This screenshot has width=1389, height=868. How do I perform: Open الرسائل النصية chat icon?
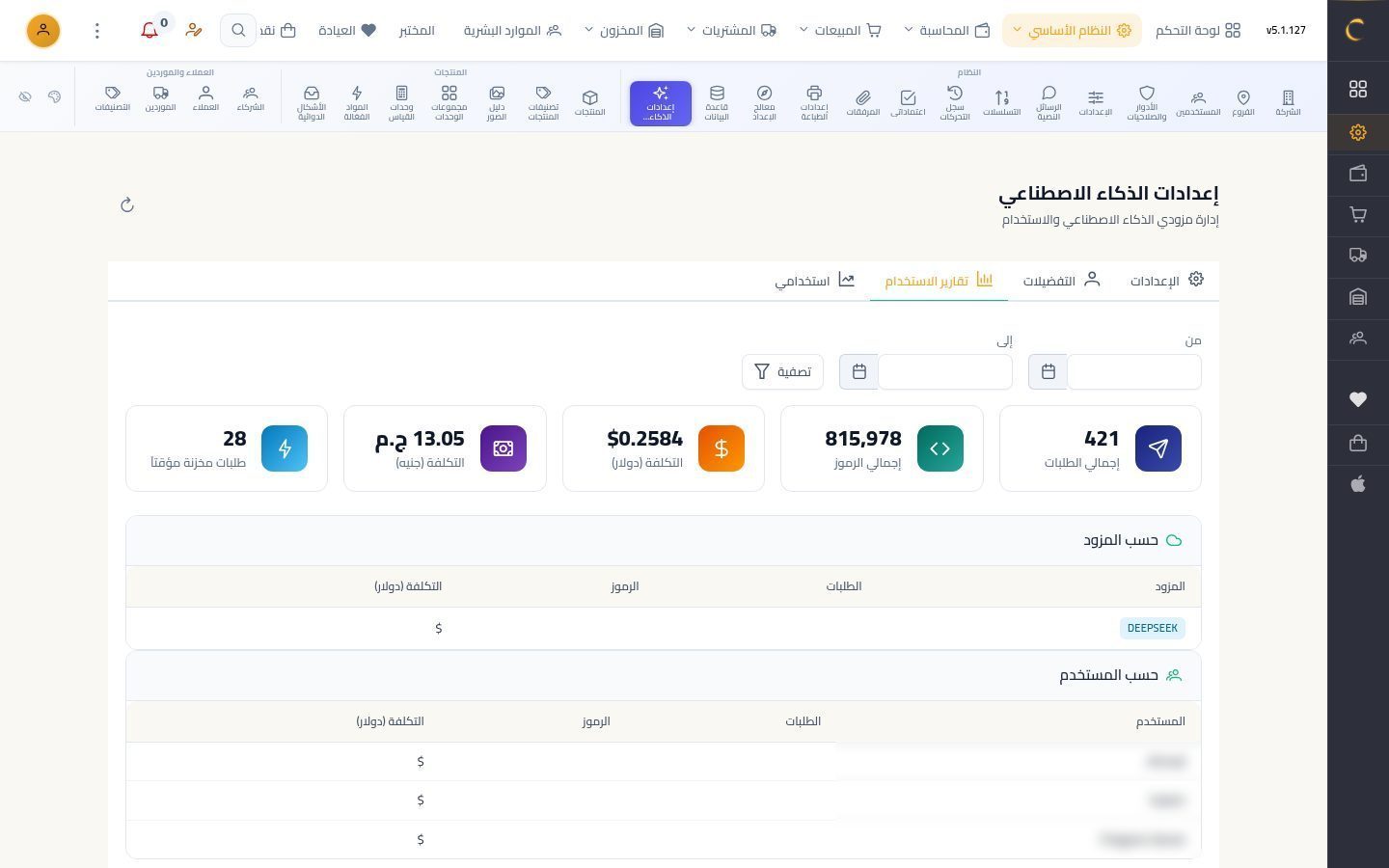1049,102
